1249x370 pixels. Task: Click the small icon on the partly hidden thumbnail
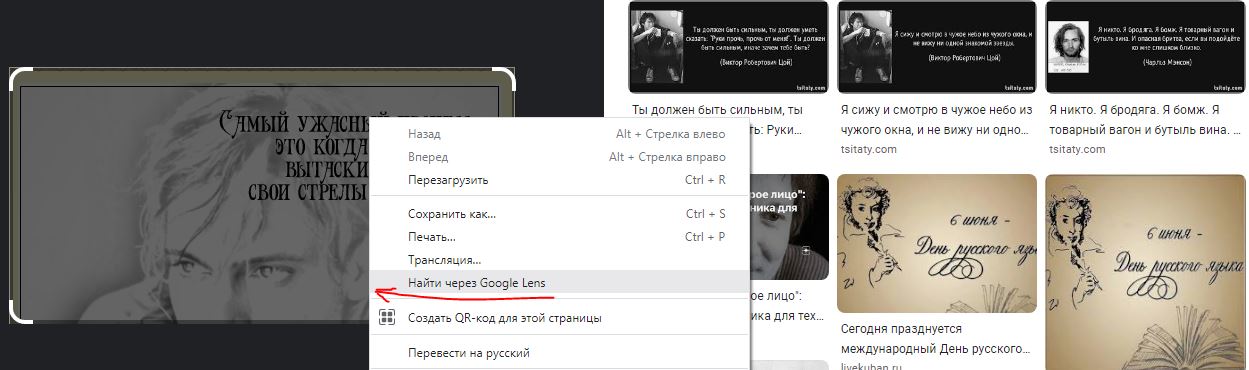click(x=805, y=252)
